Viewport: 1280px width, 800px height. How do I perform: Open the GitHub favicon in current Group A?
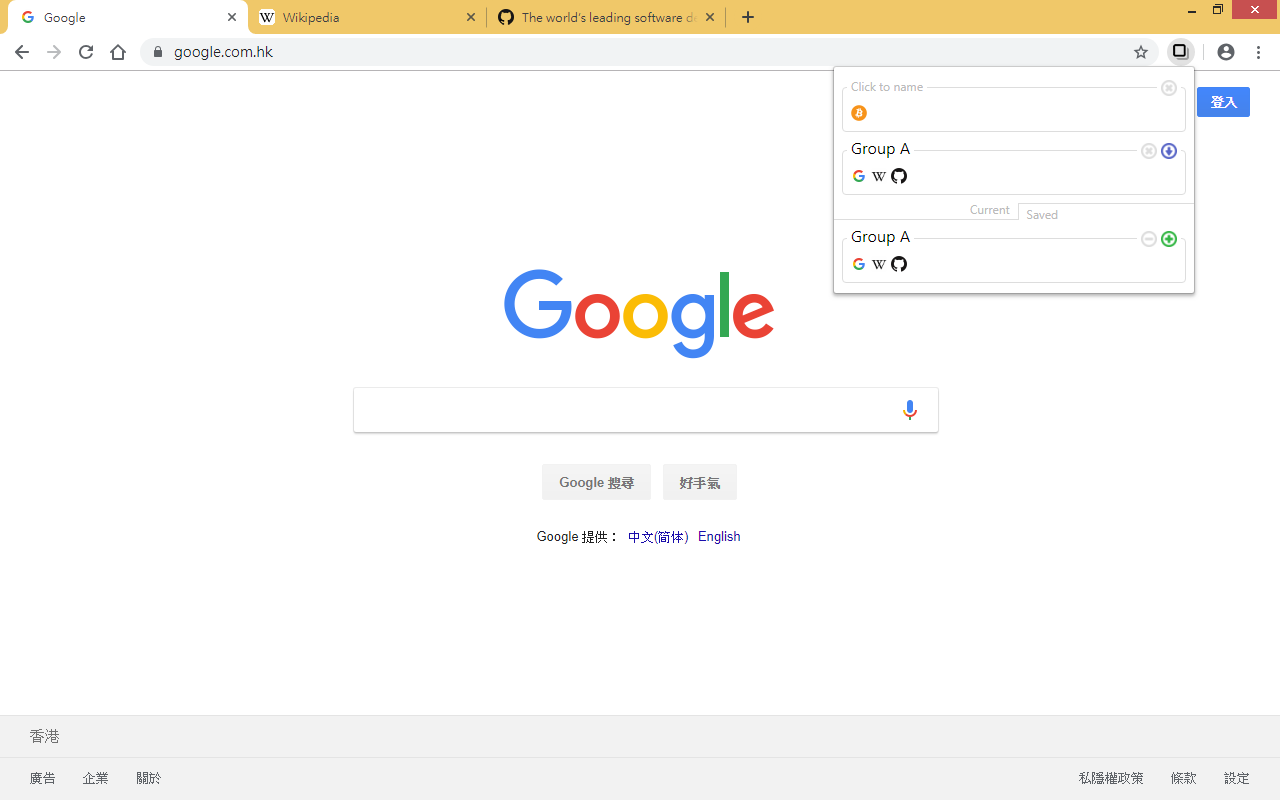click(x=898, y=175)
